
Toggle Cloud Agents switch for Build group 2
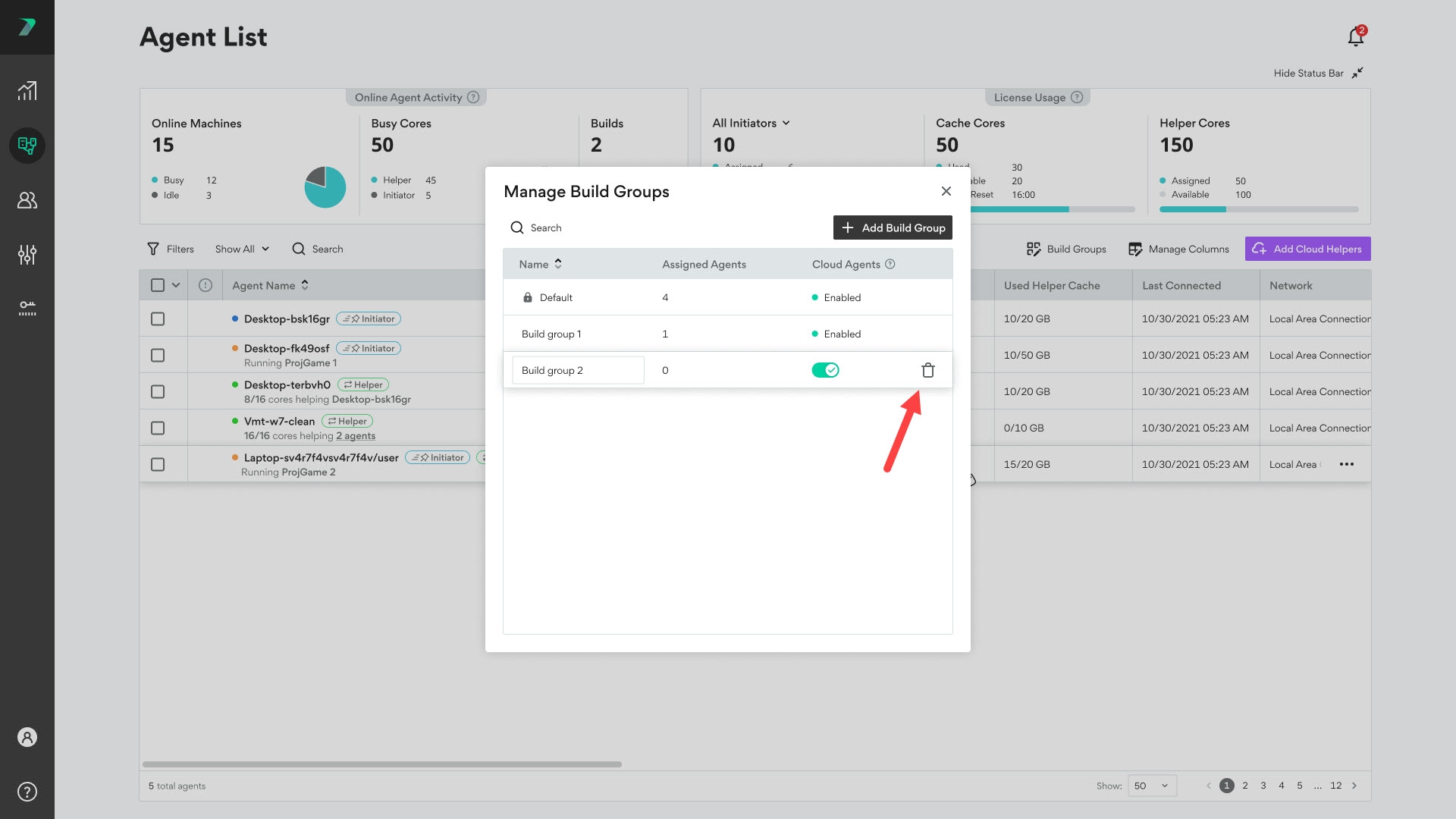pos(825,370)
